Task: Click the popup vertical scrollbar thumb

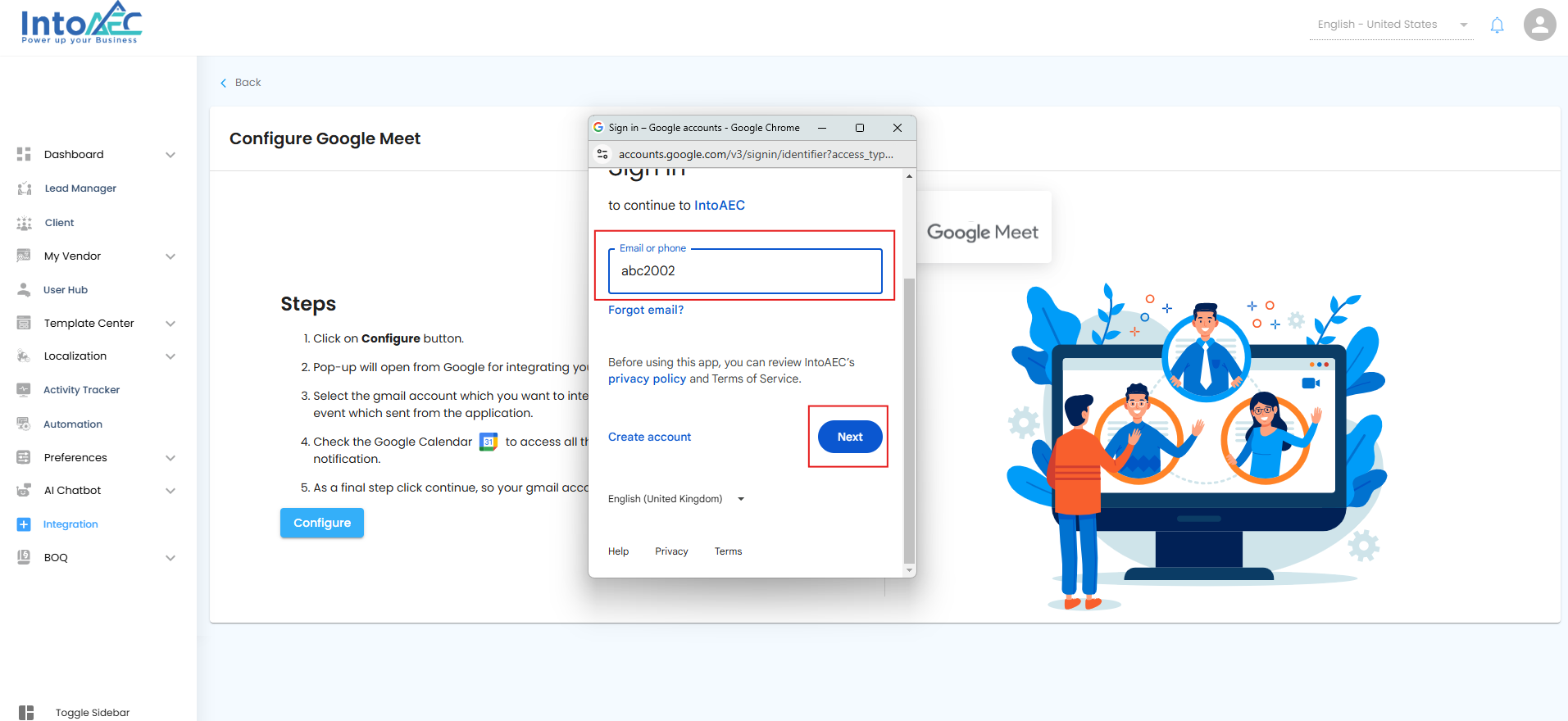Action: pos(909,421)
